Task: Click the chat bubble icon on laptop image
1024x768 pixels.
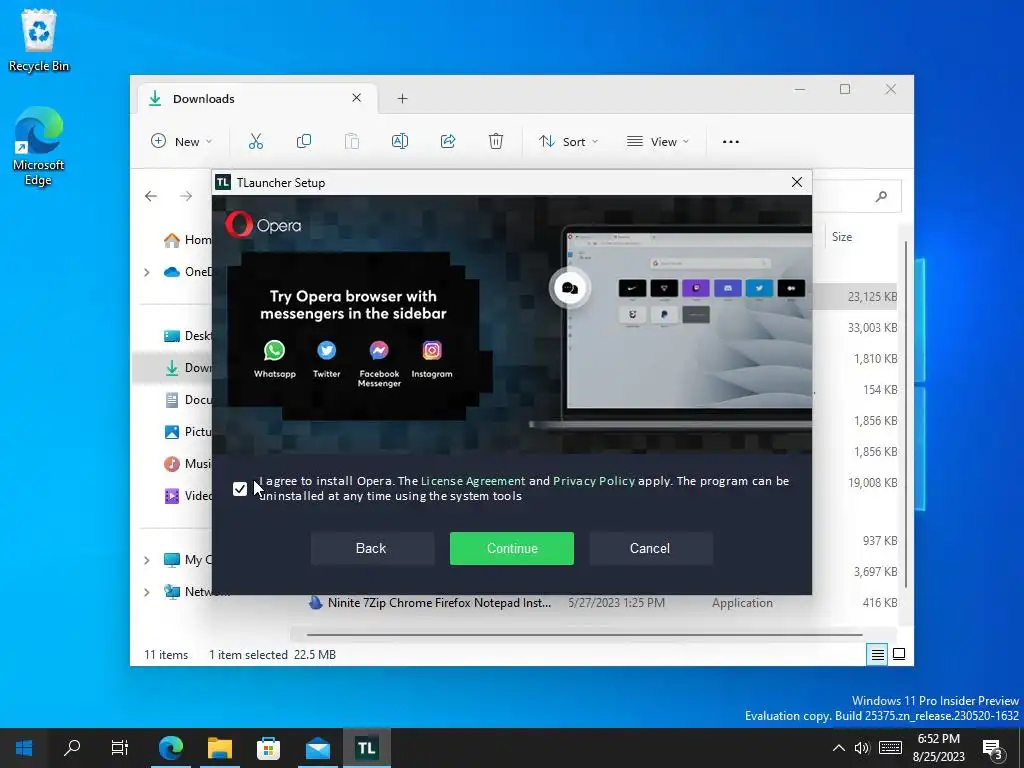Action: point(569,288)
